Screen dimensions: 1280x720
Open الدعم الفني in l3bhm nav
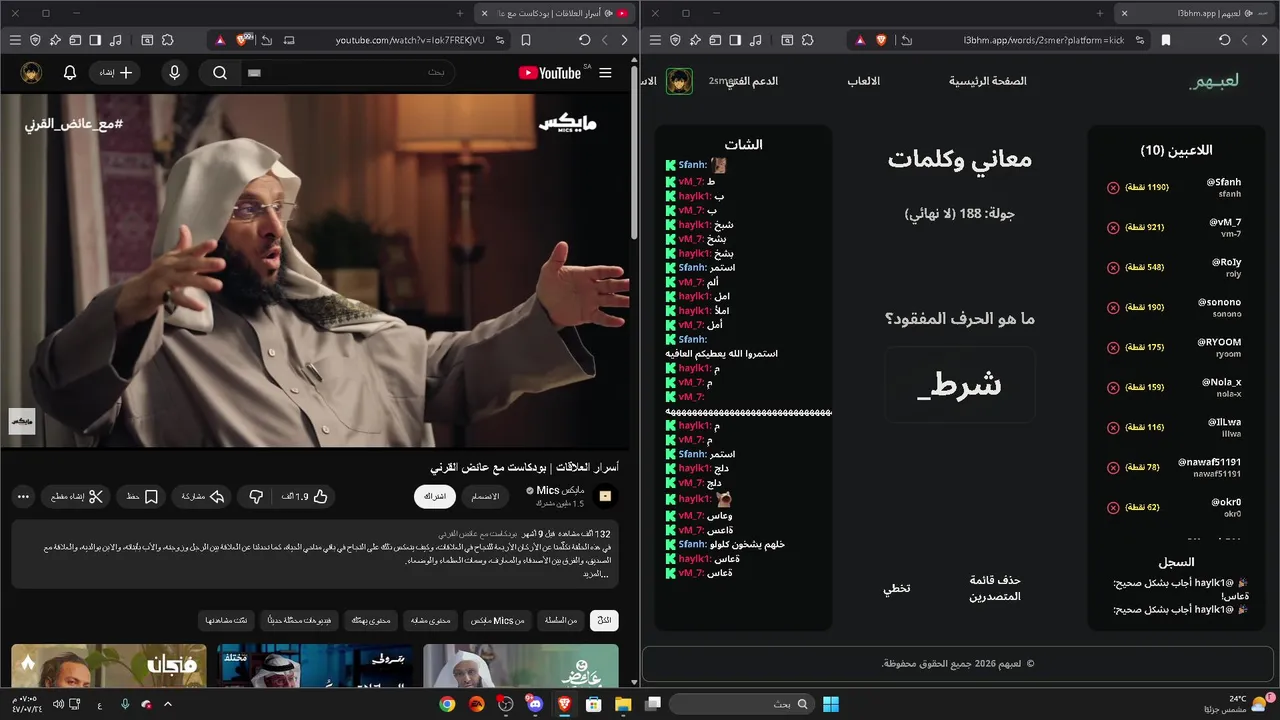pyautogui.click(x=753, y=81)
